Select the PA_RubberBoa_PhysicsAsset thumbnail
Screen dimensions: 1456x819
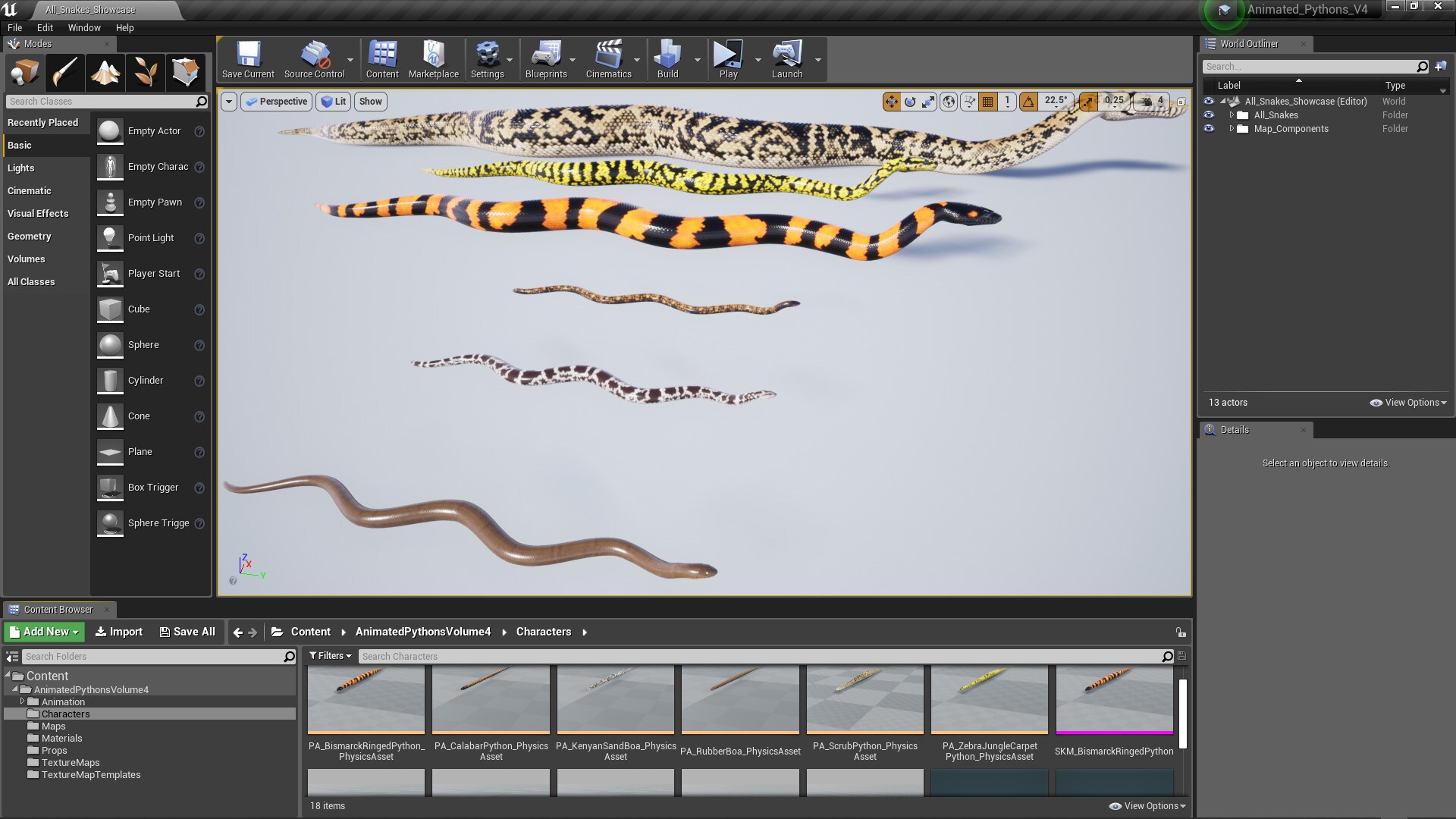(x=740, y=699)
